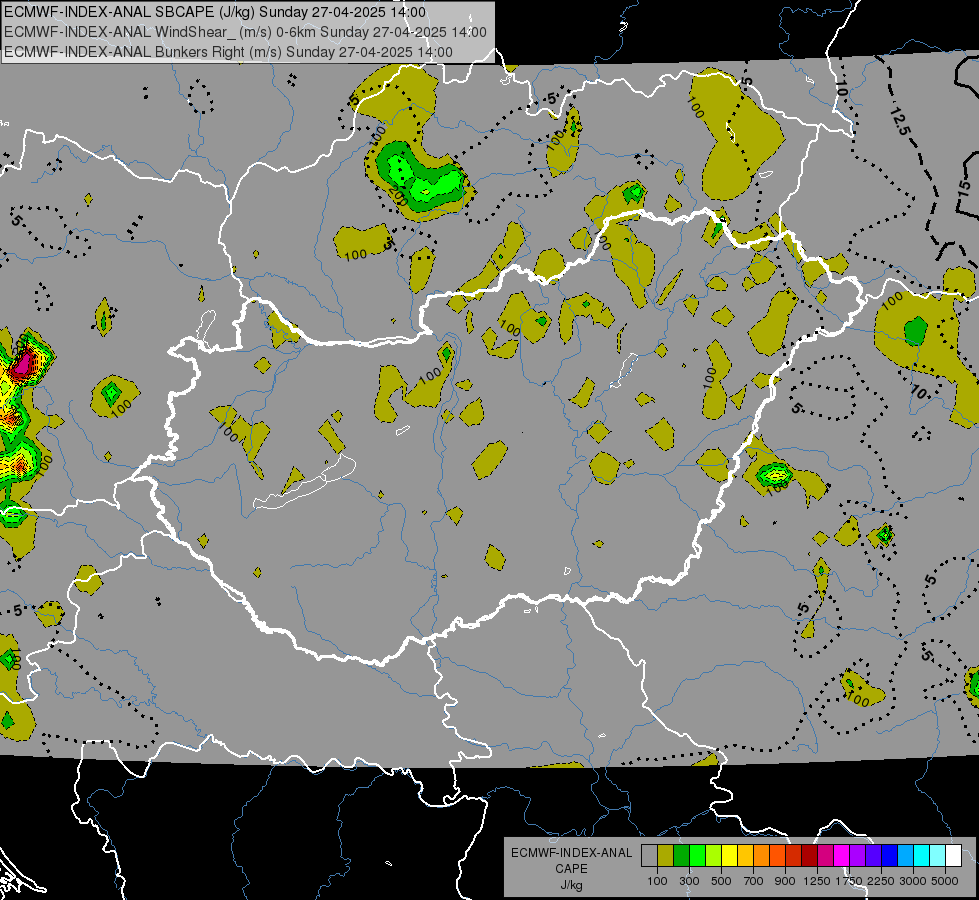Image resolution: width=979 pixels, height=900 pixels.
Task: Pick the gray swatch in CAPE legend
Action: pyautogui.click(x=649, y=856)
